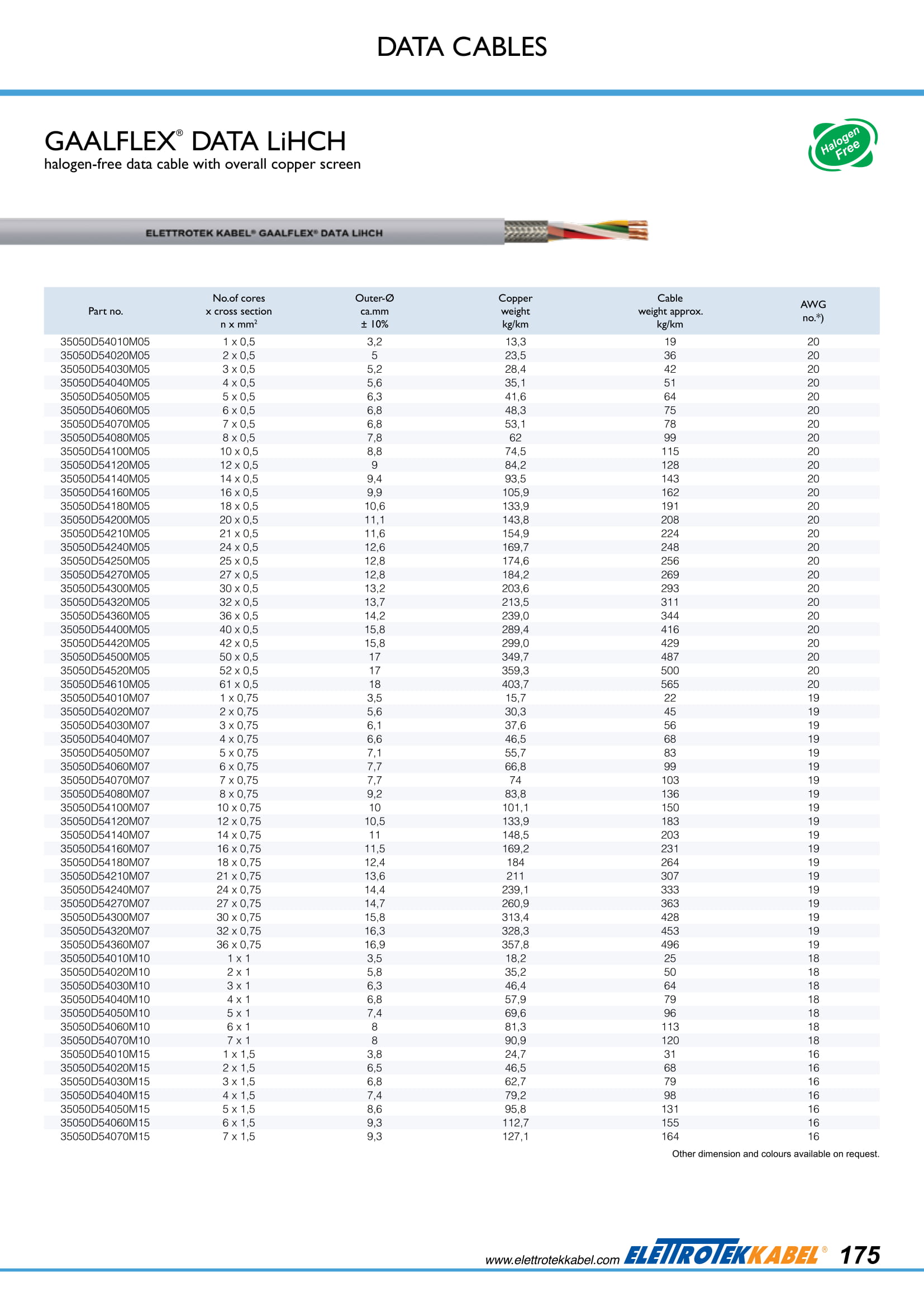This screenshot has height=1307, width=924.
Task: Select part number 35050D54070M10
Action: point(105,1040)
